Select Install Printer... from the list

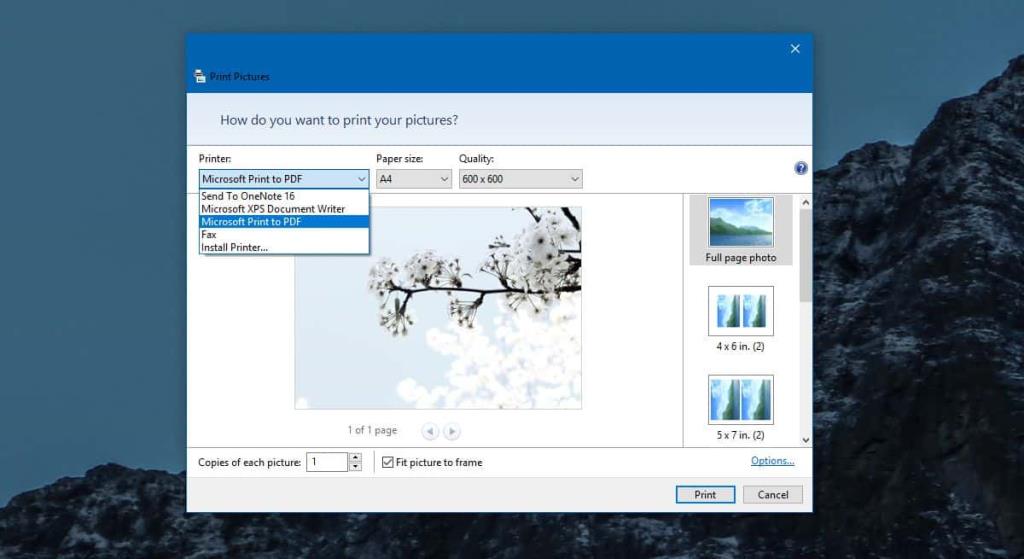234,247
